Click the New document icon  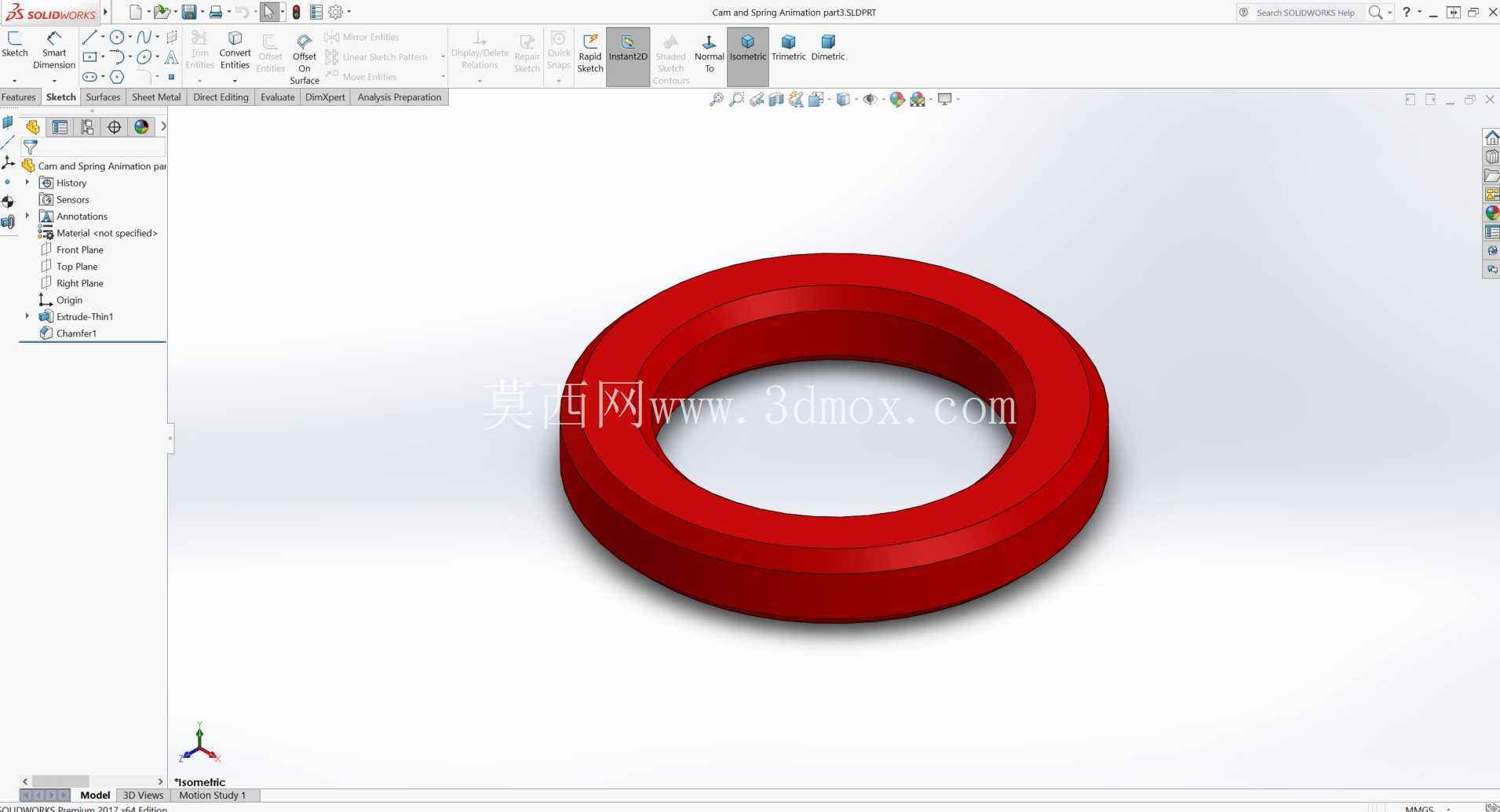click(x=135, y=12)
